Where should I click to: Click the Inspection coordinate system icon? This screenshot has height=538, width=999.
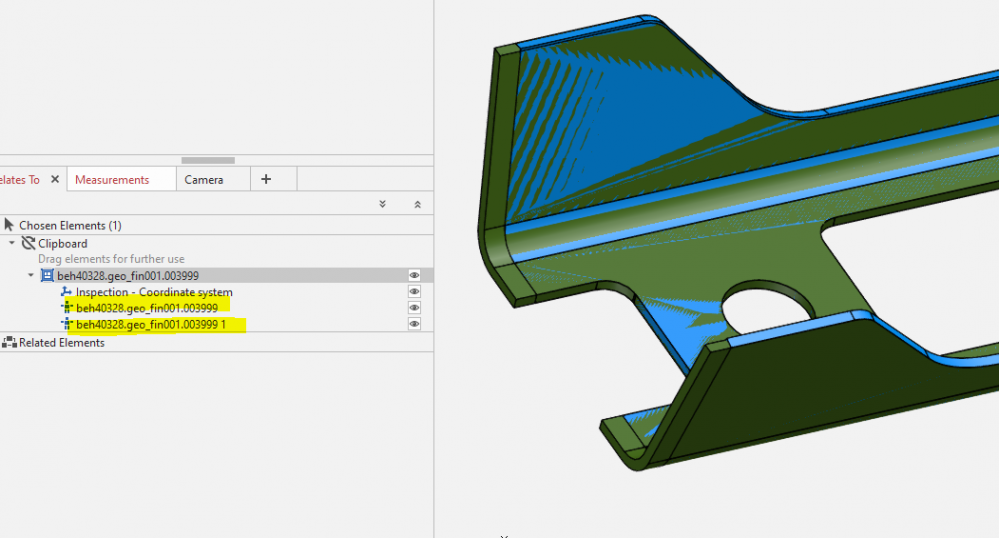pyautogui.click(x=66, y=292)
